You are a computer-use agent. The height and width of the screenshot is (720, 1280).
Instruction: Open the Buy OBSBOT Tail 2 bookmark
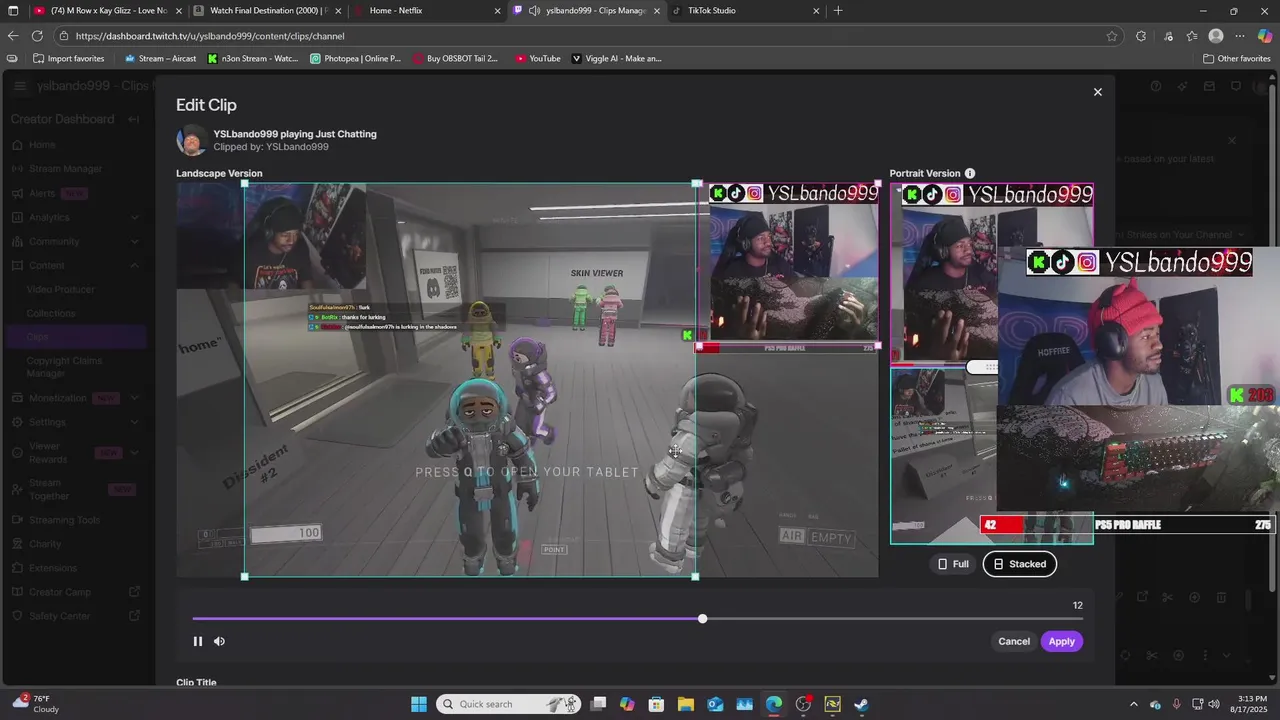[455, 59]
